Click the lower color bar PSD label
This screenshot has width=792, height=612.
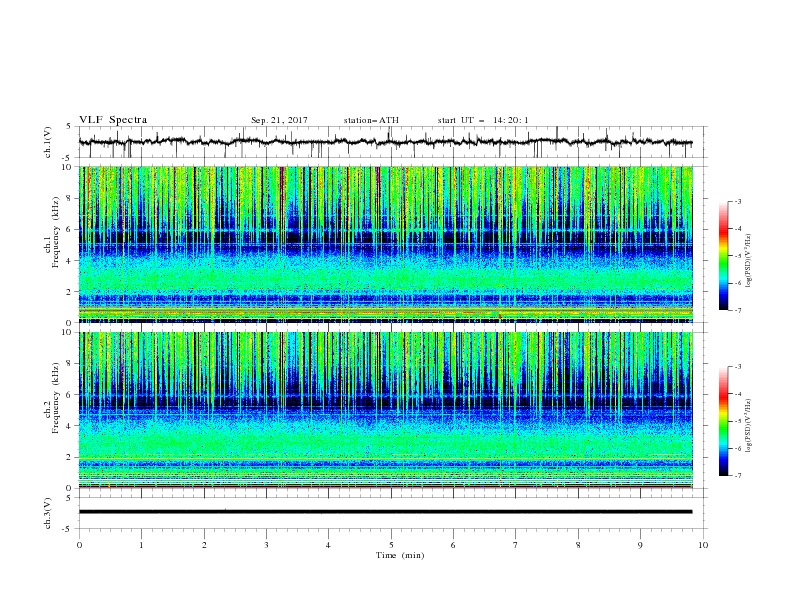coord(748,425)
